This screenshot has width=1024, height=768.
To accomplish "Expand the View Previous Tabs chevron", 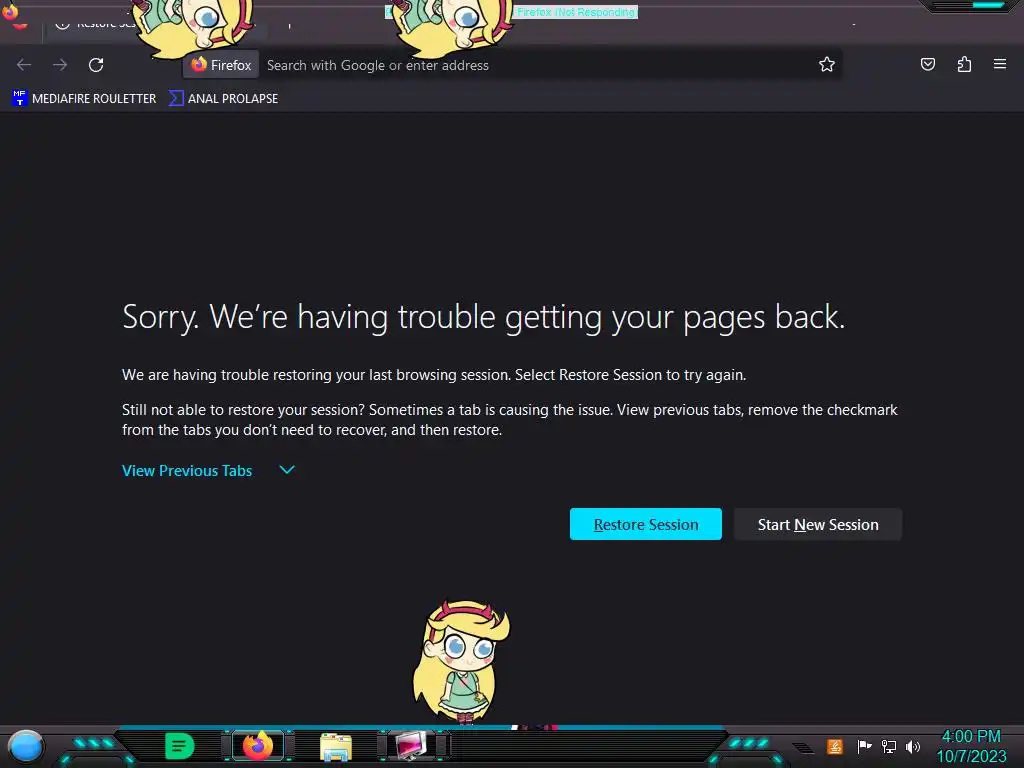I will [287, 470].
